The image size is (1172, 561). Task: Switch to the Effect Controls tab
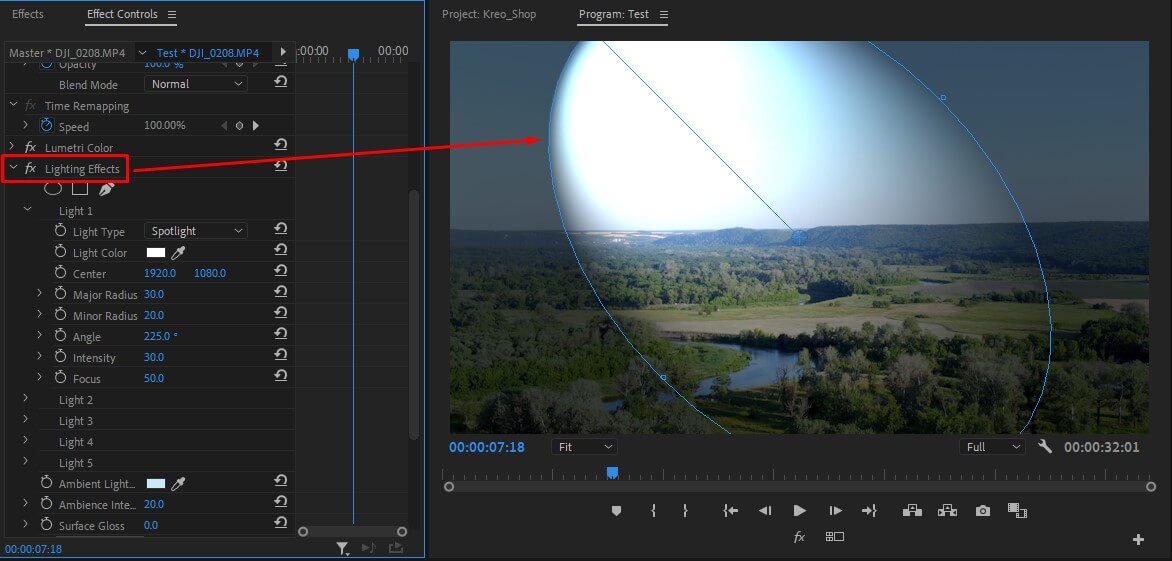123,14
